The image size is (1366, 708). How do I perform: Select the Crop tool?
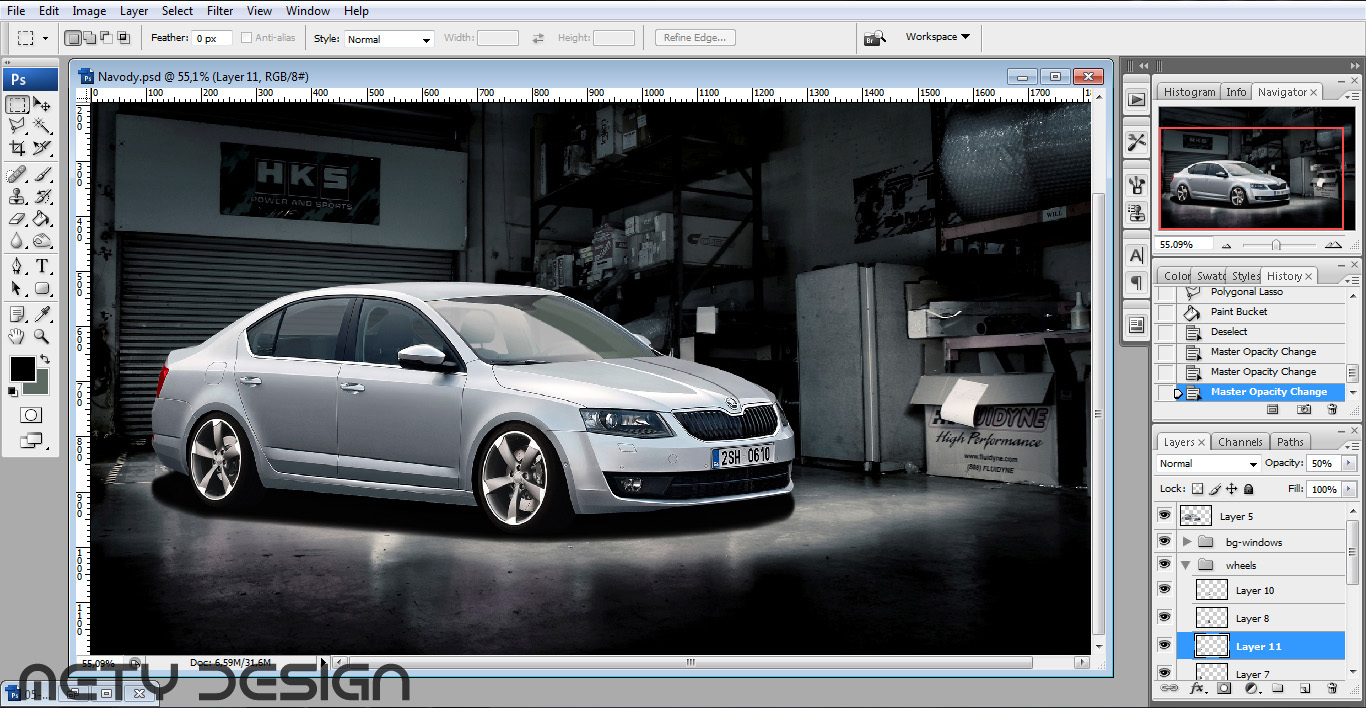click(x=17, y=148)
